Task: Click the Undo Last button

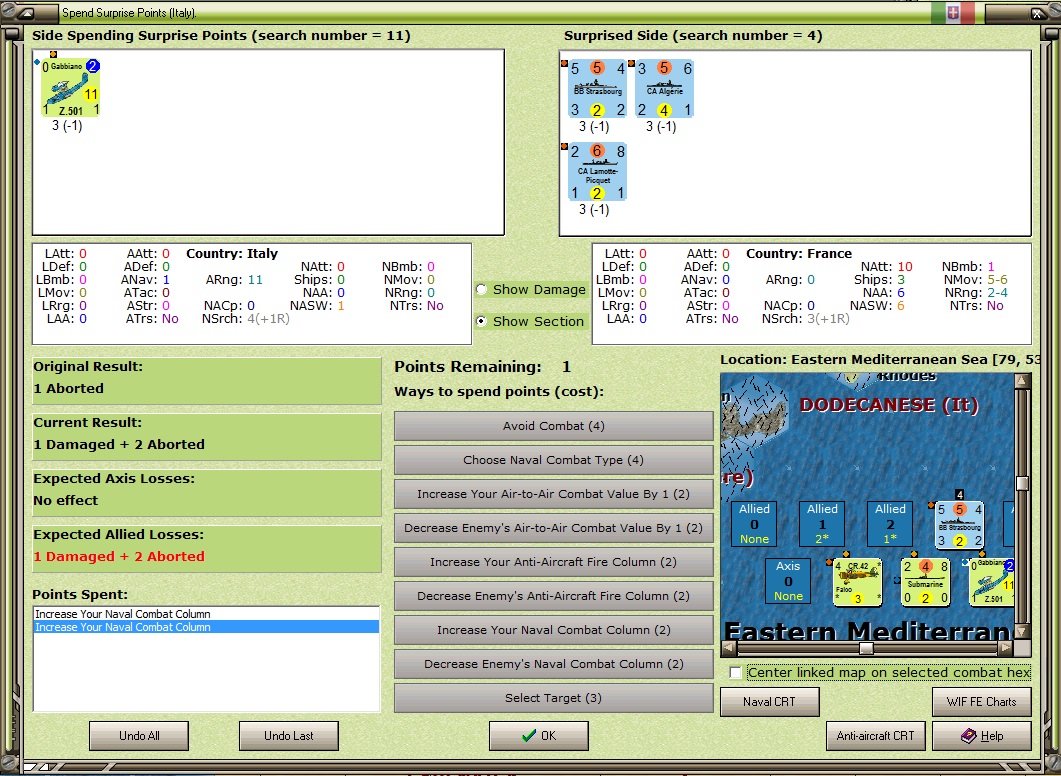Action: click(288, 736)
